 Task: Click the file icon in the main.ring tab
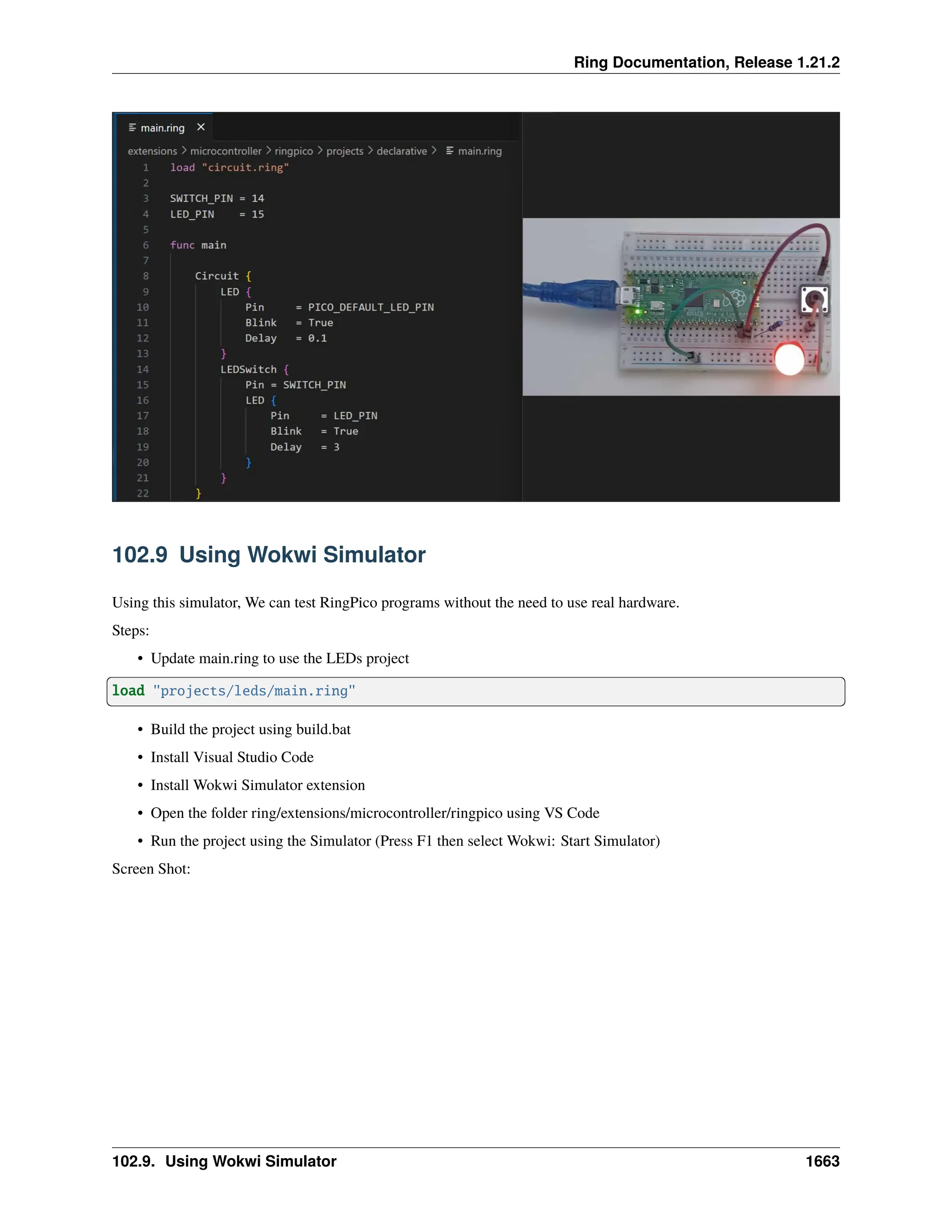click(x=132, y=127)
